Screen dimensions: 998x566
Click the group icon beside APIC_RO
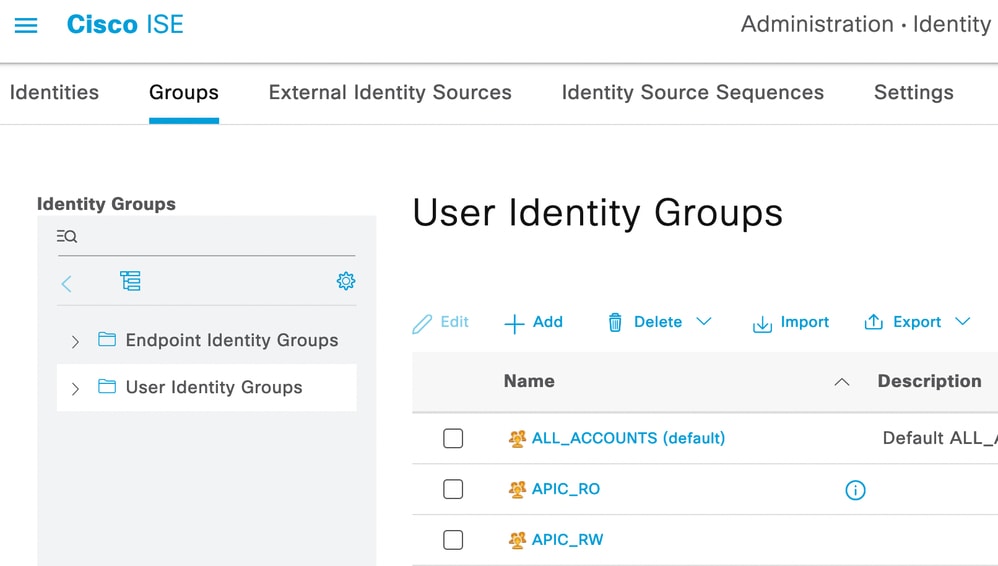(517, 489)
